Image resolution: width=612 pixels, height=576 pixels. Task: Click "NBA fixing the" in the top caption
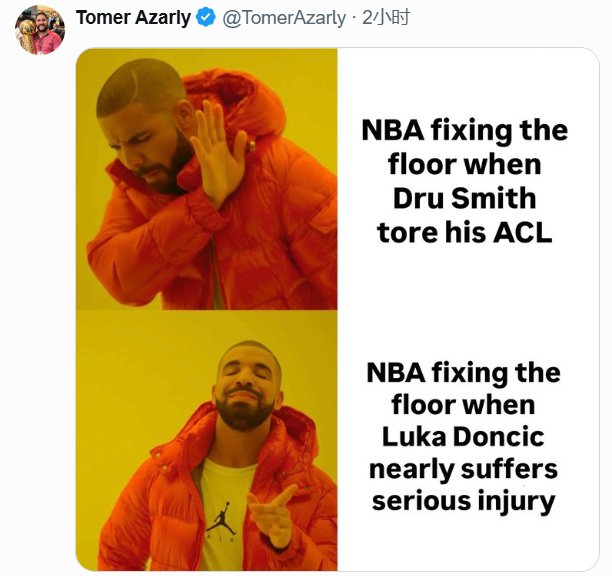[463, 131]
